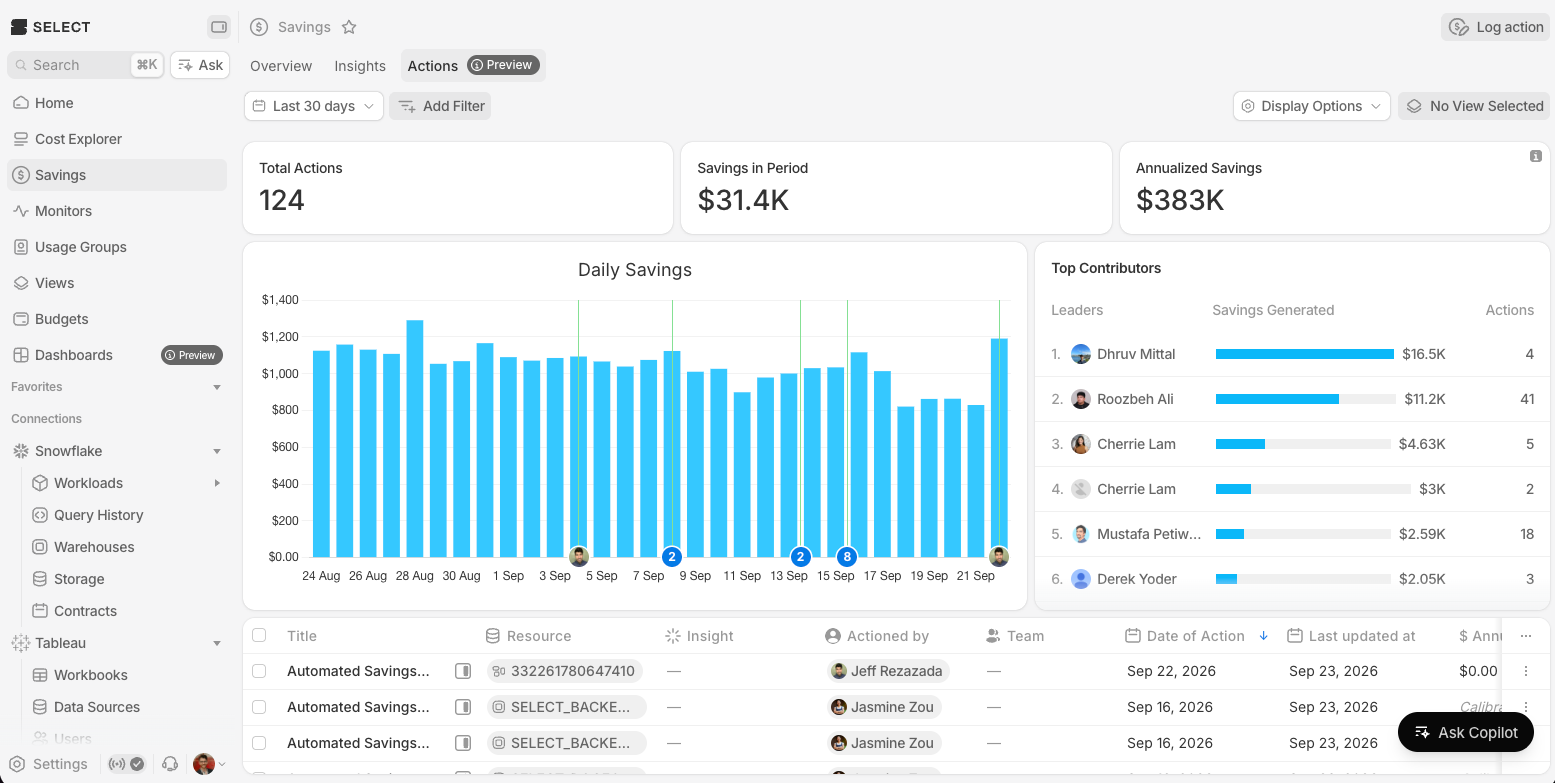
Task: Toggle the select-all checkbox in table header
Action: click(260, 635)
